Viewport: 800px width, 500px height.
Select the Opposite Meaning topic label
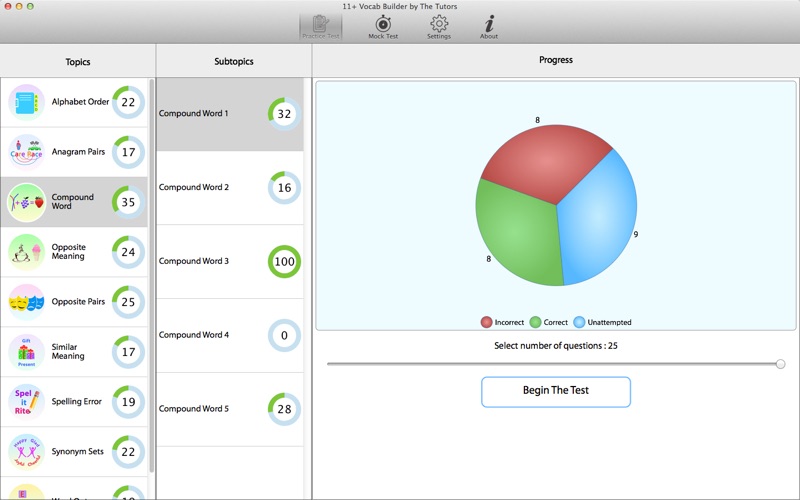(x=68, y=252)
